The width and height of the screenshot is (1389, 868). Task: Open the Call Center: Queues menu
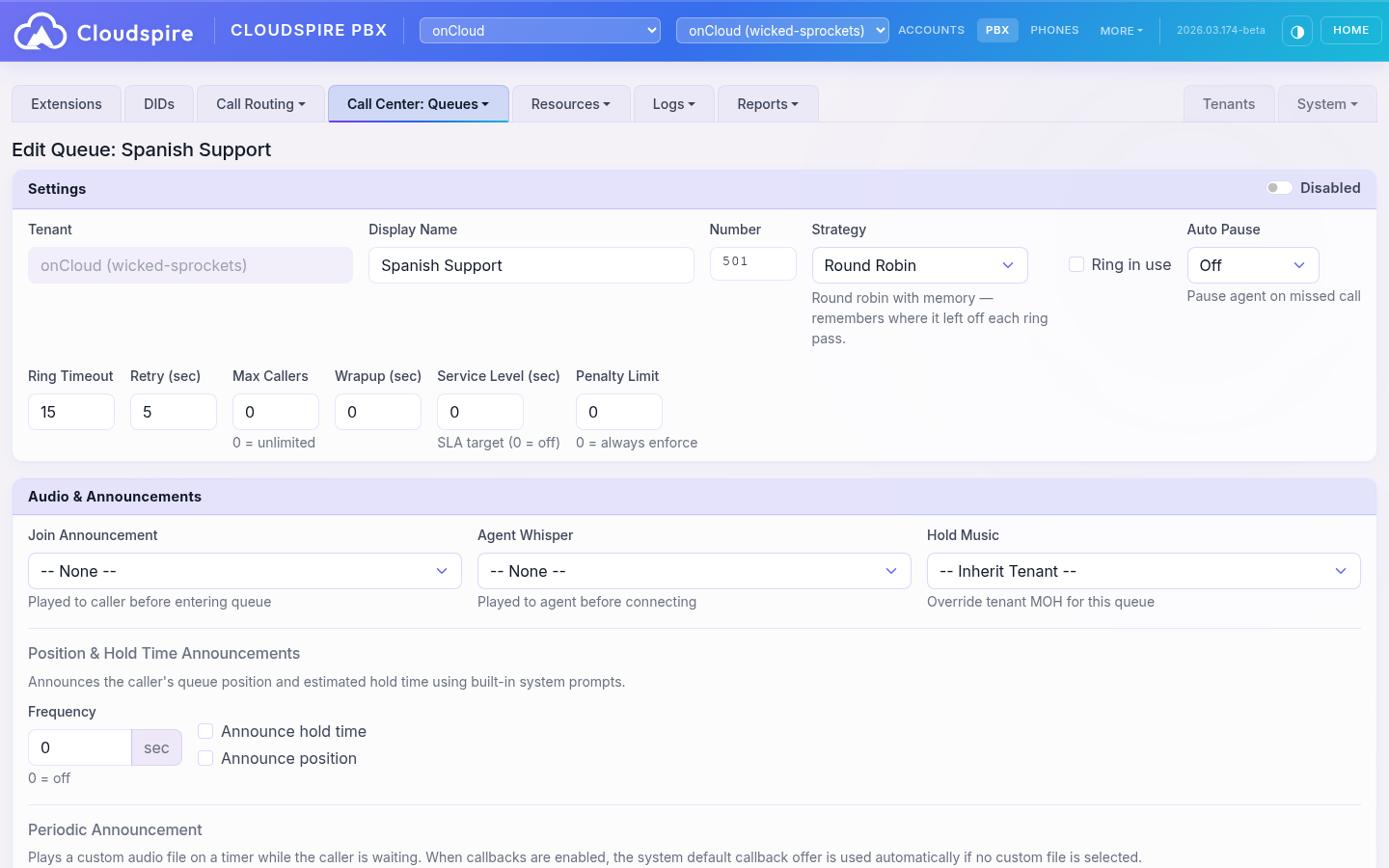[418, 103]
